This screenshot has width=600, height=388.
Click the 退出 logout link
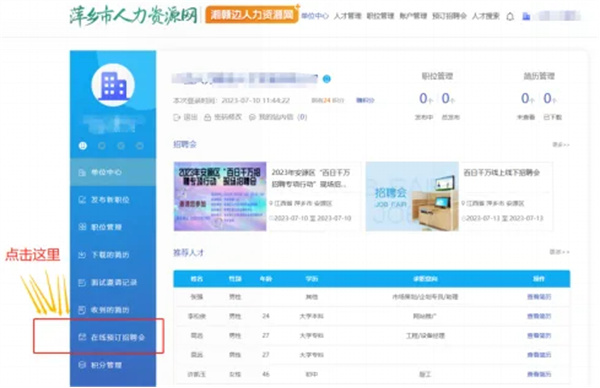[185, 117]
